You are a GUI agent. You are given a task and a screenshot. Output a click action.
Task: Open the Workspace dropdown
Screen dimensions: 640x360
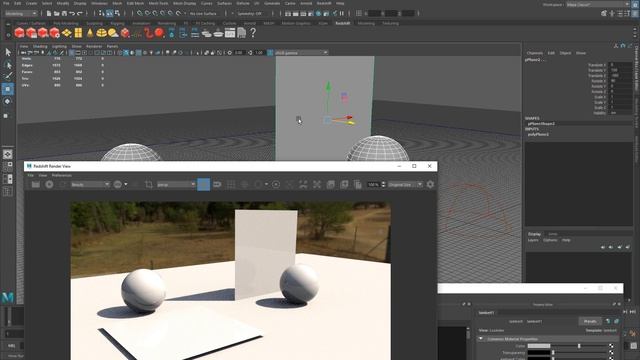pyautogui.click(x=598, y=4)
